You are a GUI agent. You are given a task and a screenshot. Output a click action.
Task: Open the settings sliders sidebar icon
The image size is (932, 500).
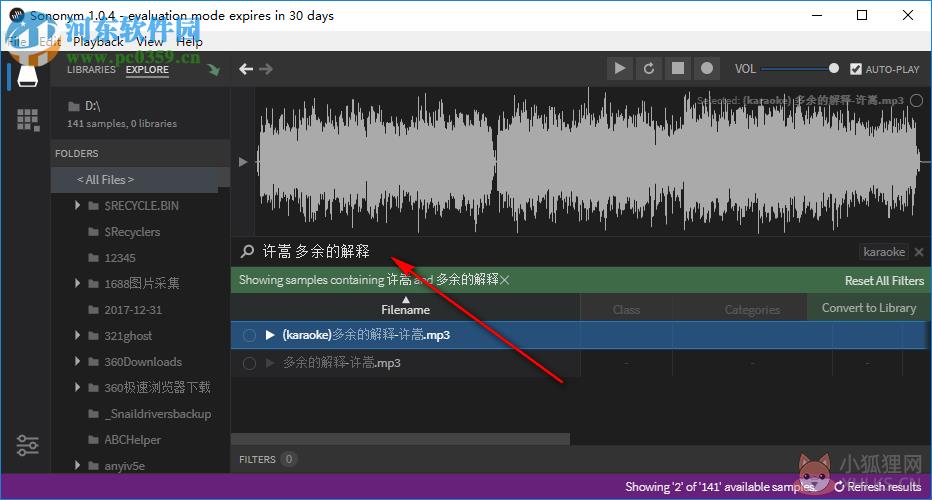(x=27, y=445)
